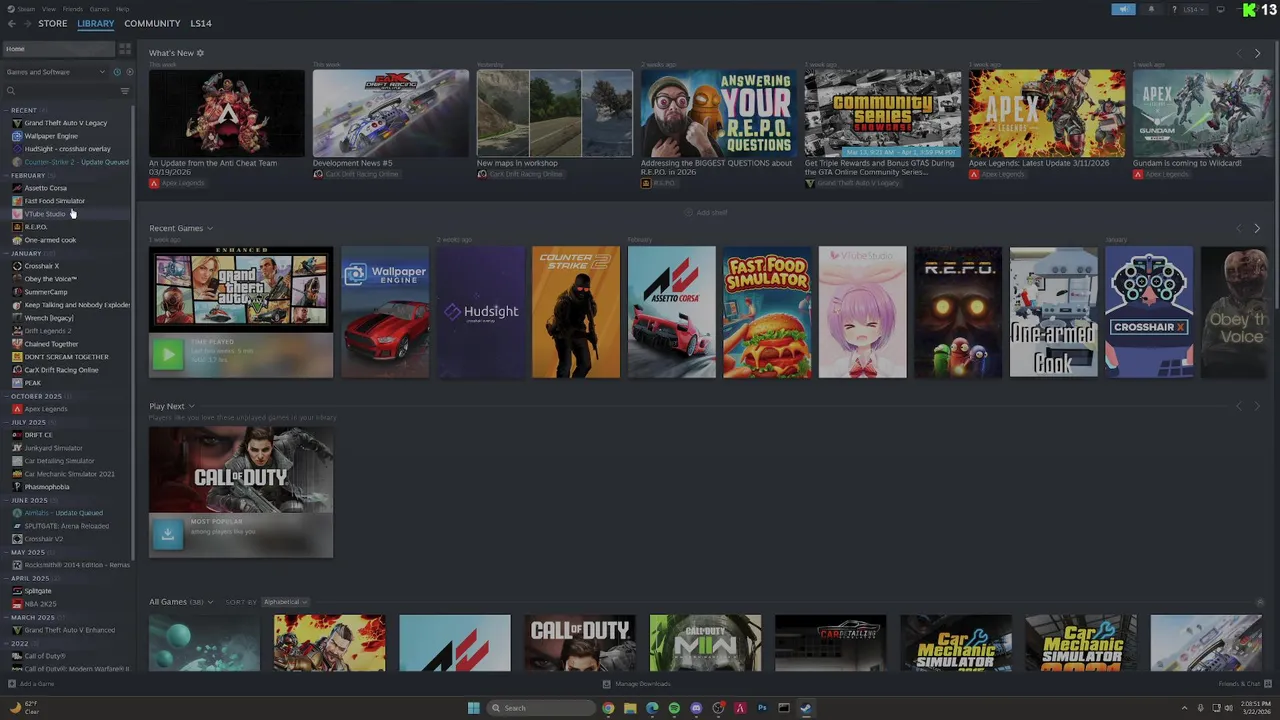Click the Windows Start button
This screenshot has height=720, width=1280.
(474, 708)
